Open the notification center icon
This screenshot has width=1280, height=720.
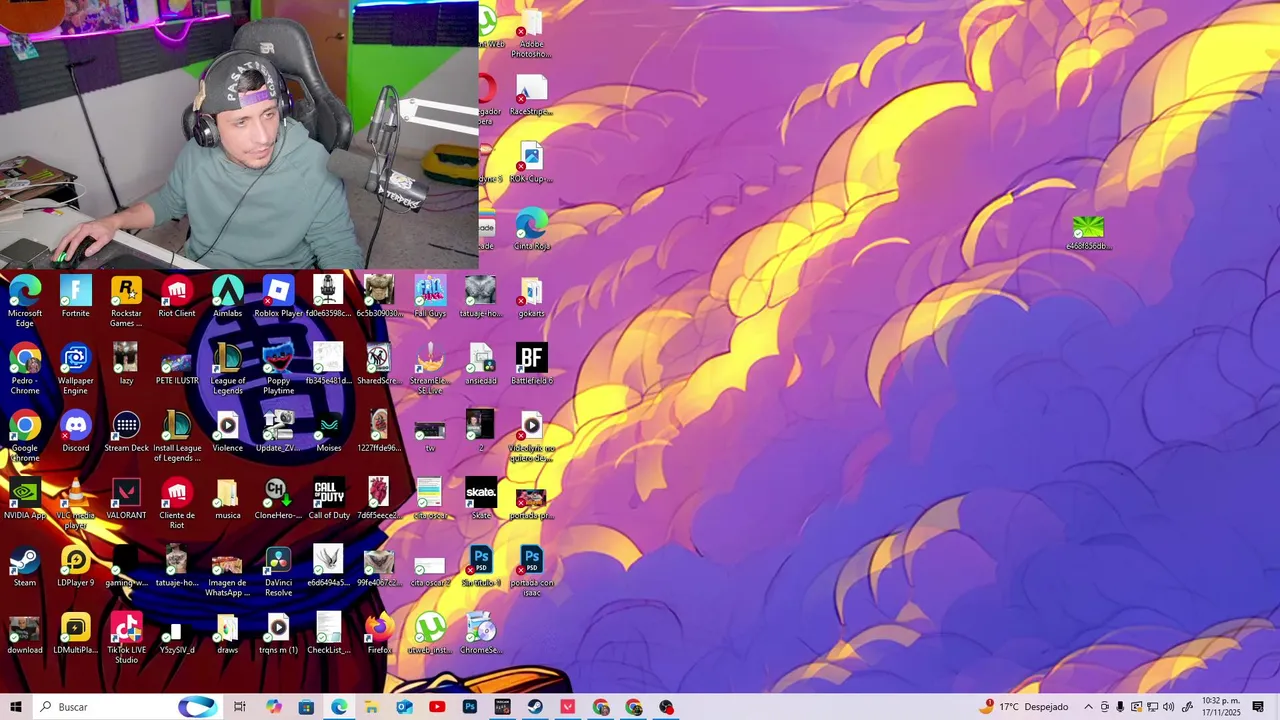click(x=1258, y=707)
